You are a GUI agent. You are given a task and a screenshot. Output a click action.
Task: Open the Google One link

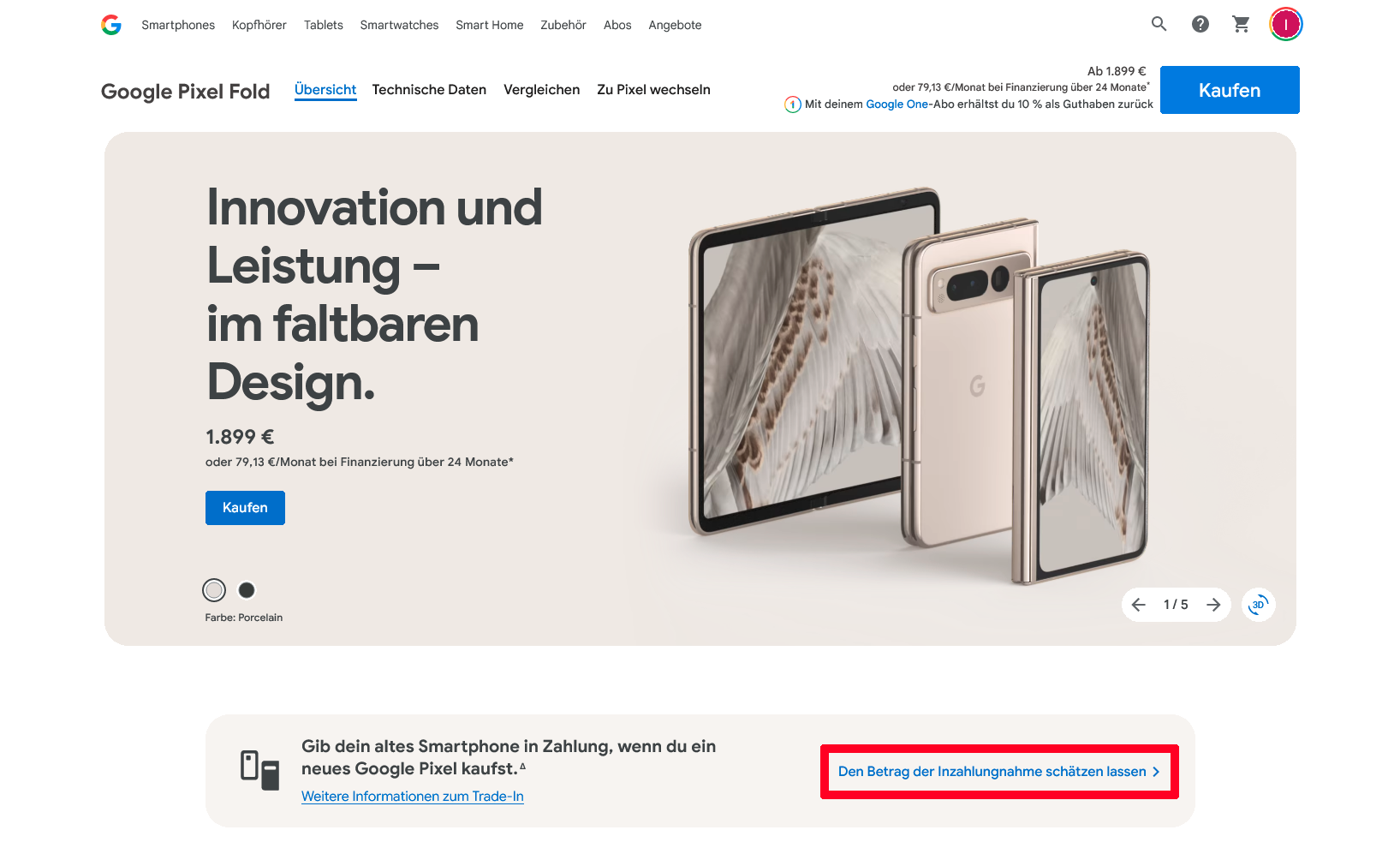point(897,105)
